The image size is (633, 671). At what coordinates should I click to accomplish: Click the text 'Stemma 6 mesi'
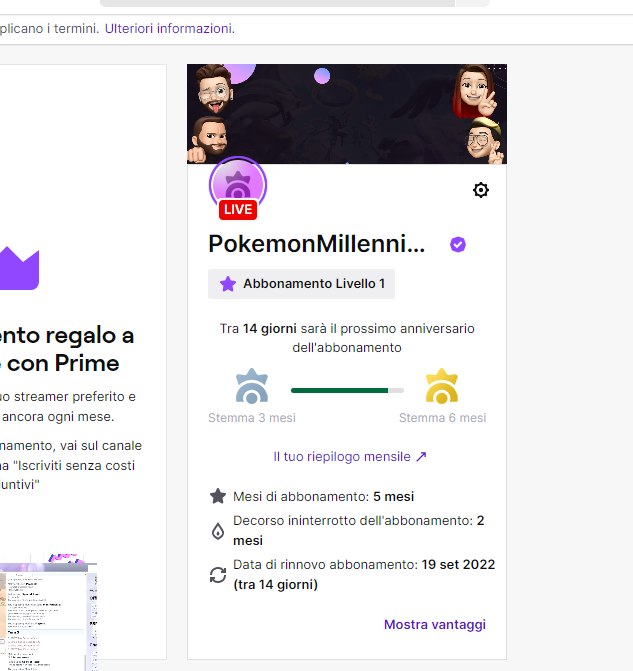(443, 418)
